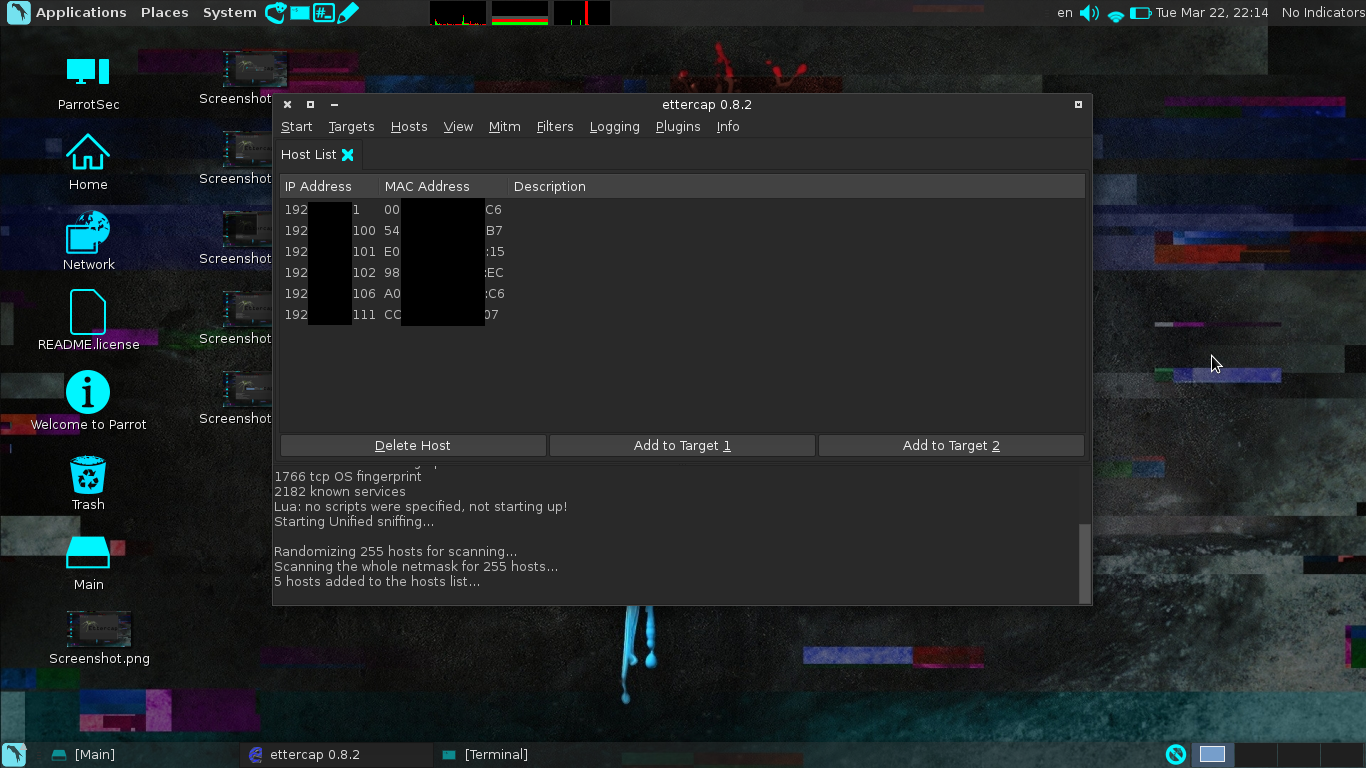Click log line 'Starting Unified sniffing...'
Image resolution: width=1366 pixels, height=768 pixels.
point(354,522)
